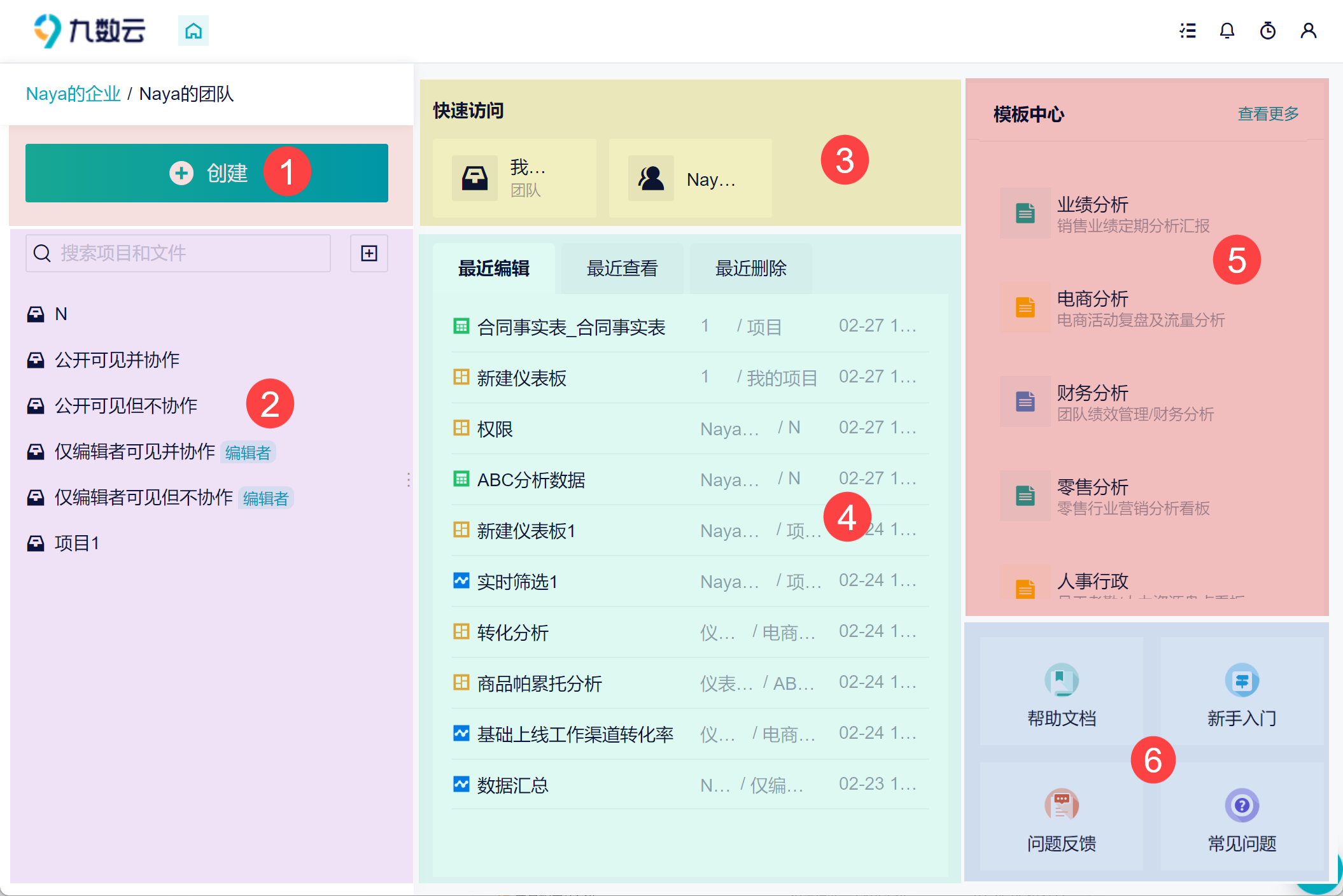This screenshot has height=896, width=1343.
Task: Click the Naya的企业 breadcrumb link
Action: click(x=73, y=94)
